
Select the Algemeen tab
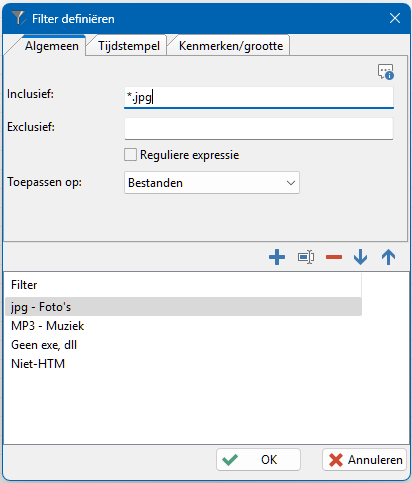tap(52, 46)
